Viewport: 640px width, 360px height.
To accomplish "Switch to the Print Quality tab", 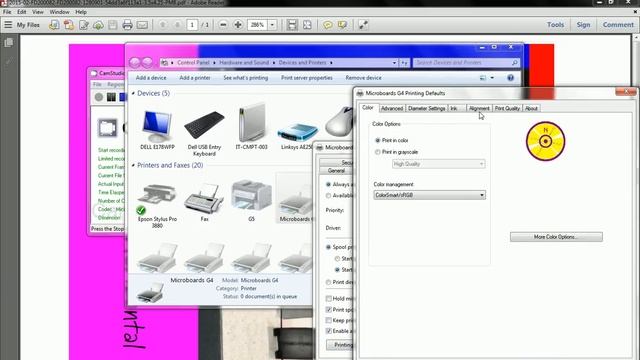I will click(x=507, y=108).
